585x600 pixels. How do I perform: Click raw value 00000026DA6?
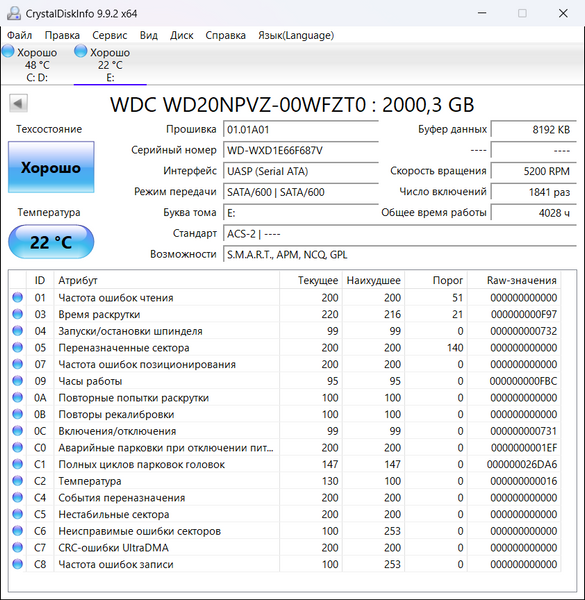coord(522,464)
